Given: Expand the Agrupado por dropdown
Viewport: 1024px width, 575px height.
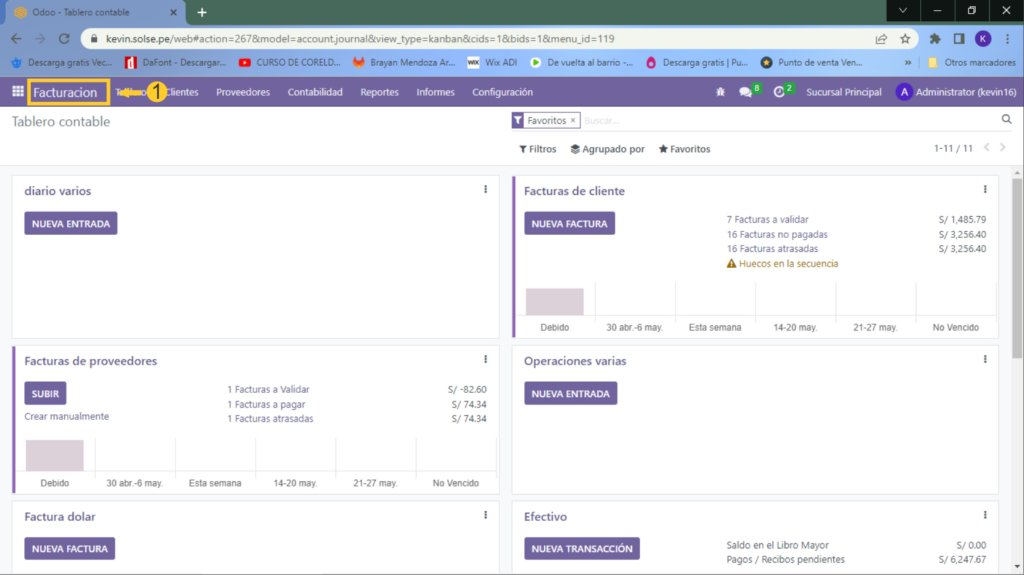Looking at the screenshot, I should click(607, 149).
